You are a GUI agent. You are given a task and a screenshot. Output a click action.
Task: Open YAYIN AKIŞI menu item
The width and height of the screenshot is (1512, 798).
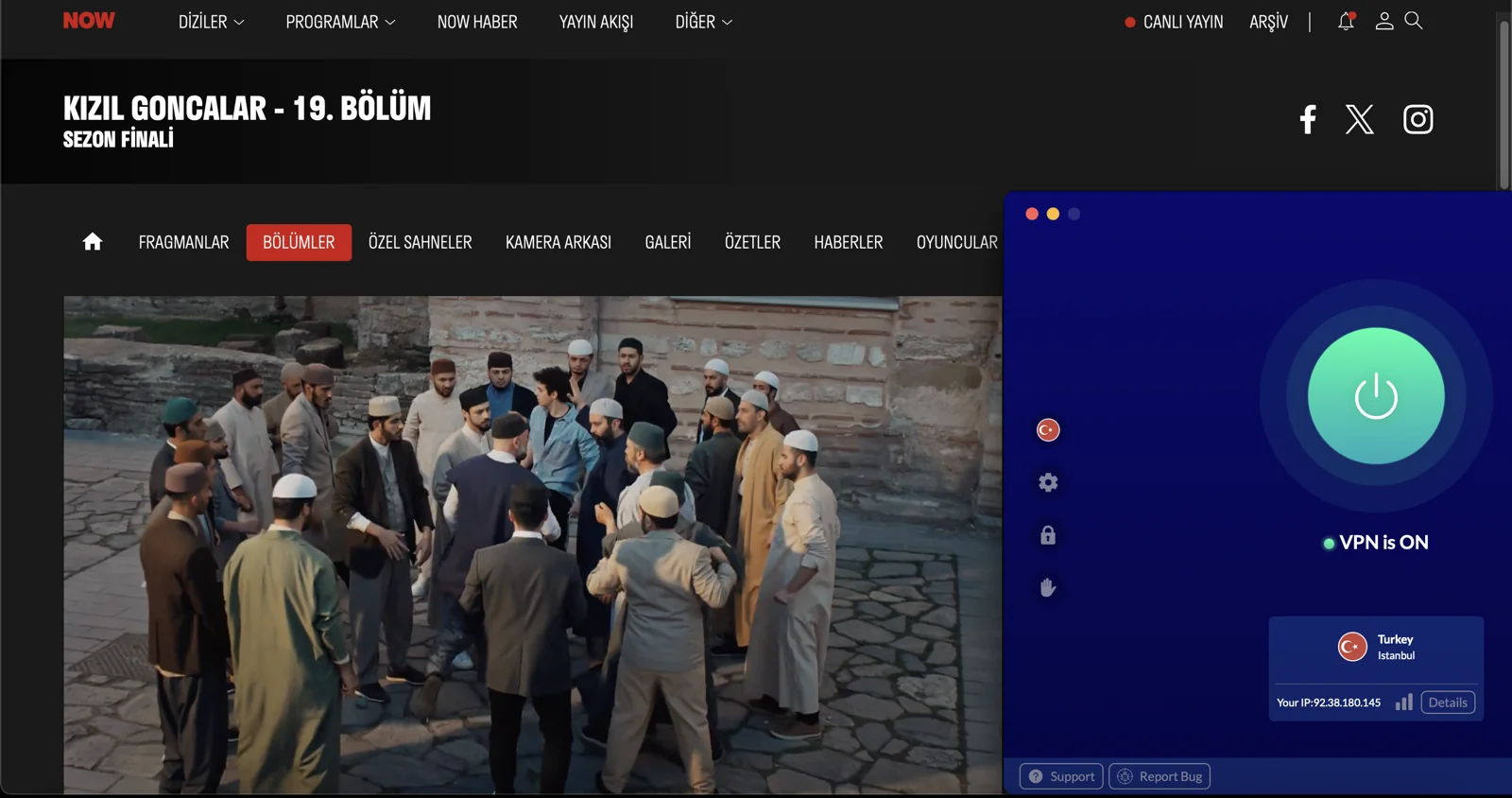pyautogui.click(x=596, y=22)
